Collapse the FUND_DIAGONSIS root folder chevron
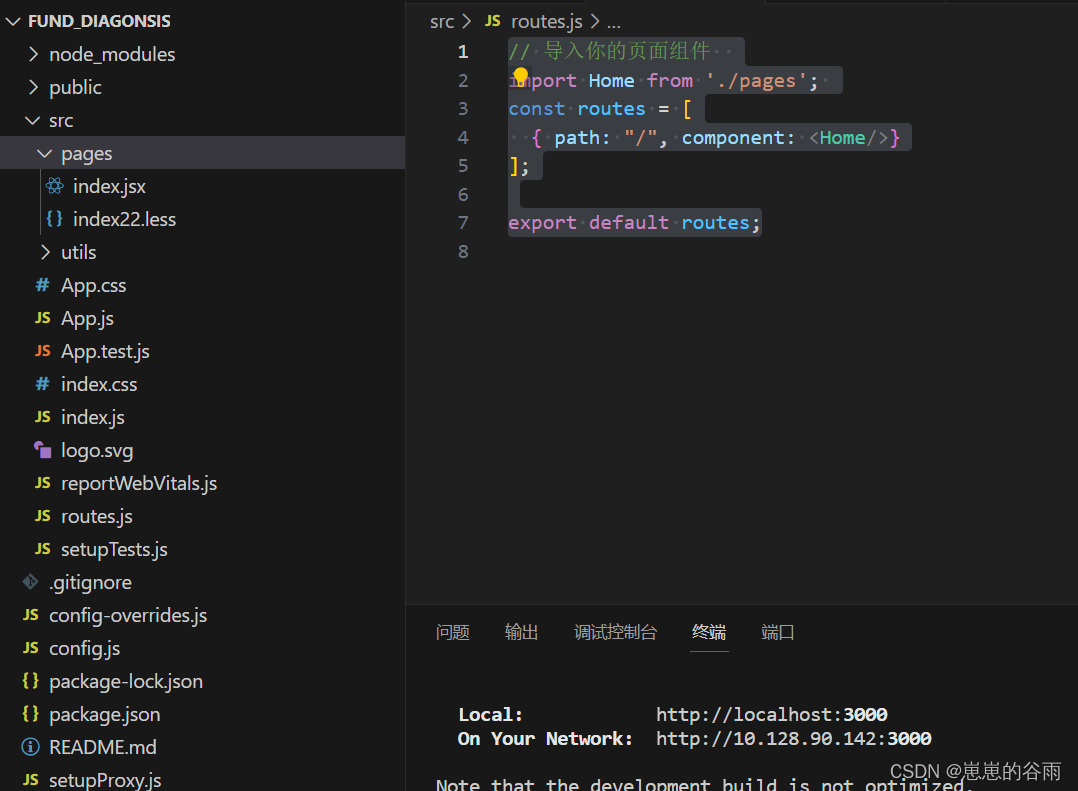The width and height of the screenshot is (1078, 791). pos(13,21)
